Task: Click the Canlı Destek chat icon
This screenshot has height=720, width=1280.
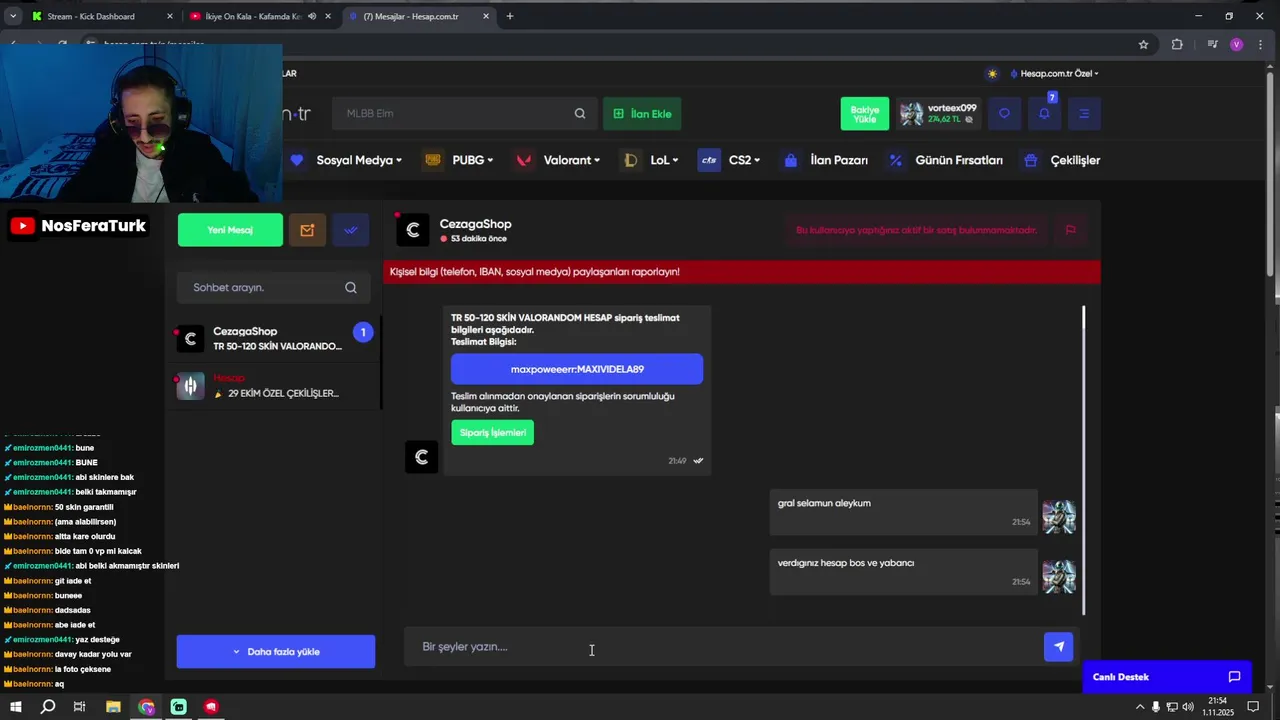Action: pos(1234,677)
